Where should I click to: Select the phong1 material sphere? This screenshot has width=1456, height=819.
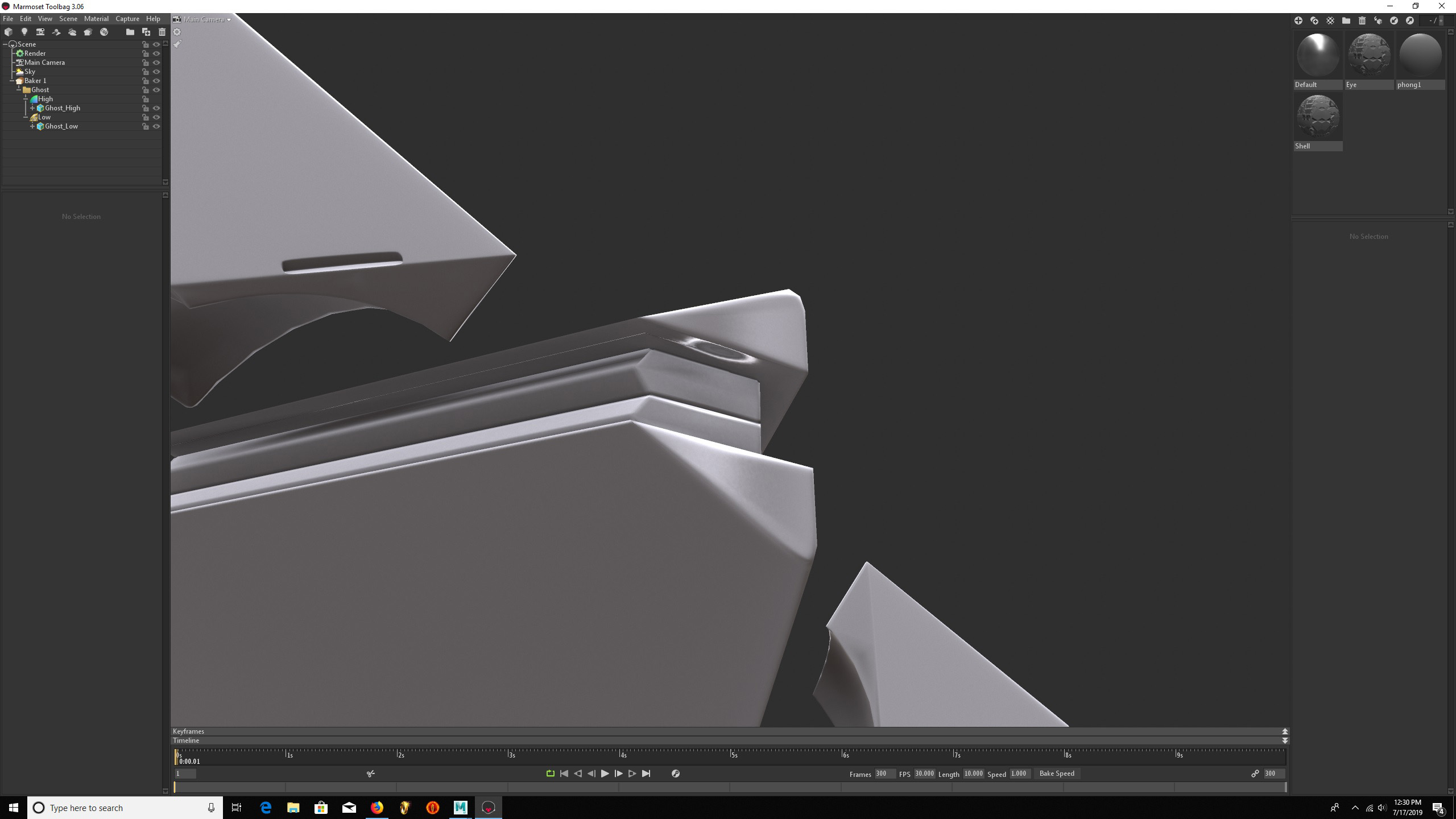click(x=1420, y=55)
